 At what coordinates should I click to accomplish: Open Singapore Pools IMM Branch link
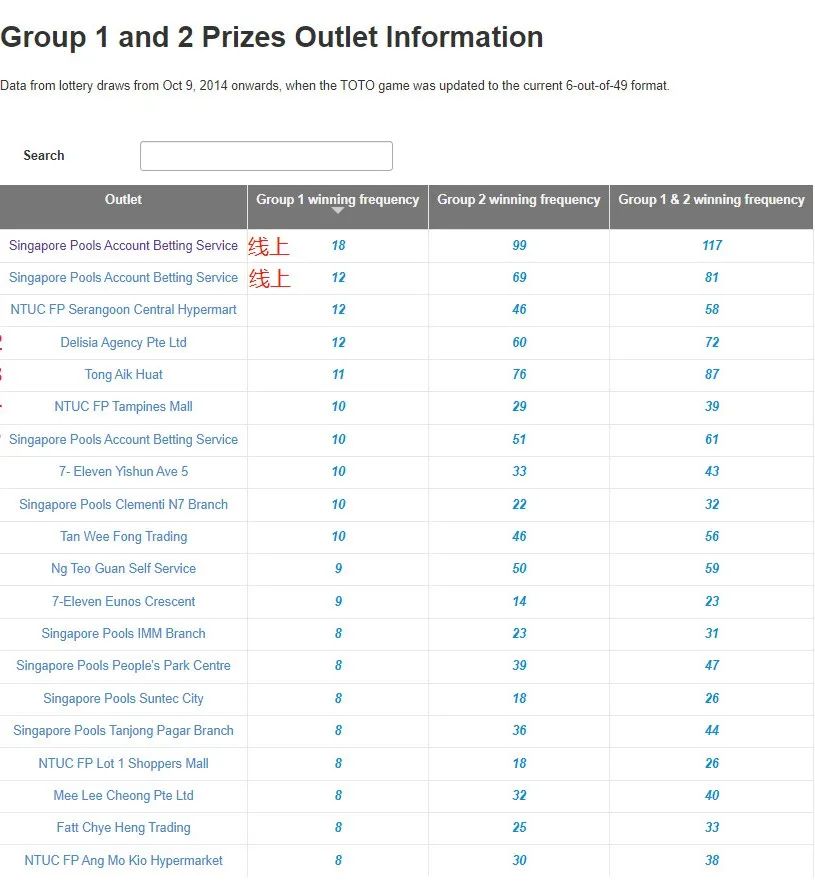123,634
